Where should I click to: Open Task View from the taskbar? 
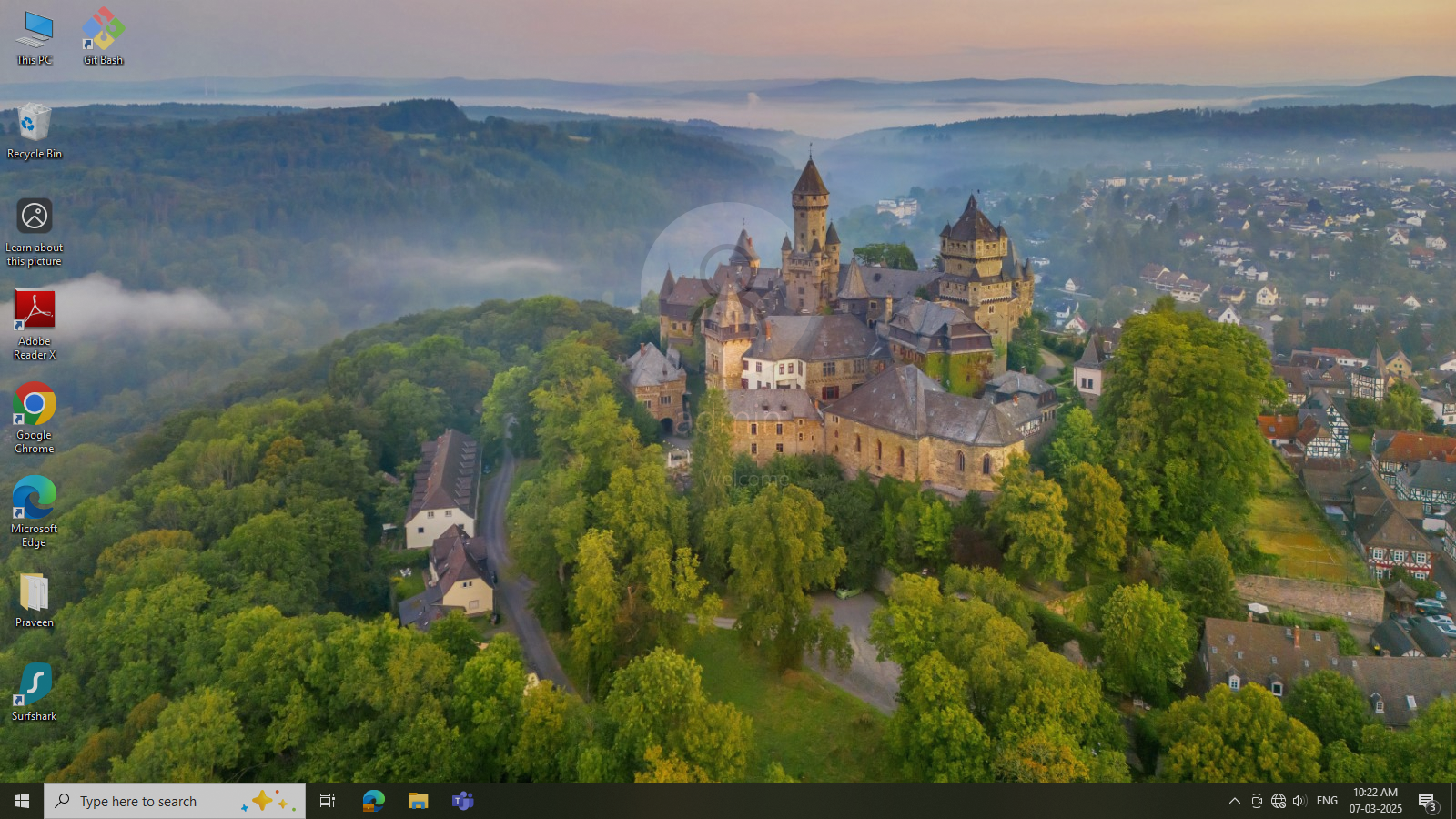(x=328, y=801)
